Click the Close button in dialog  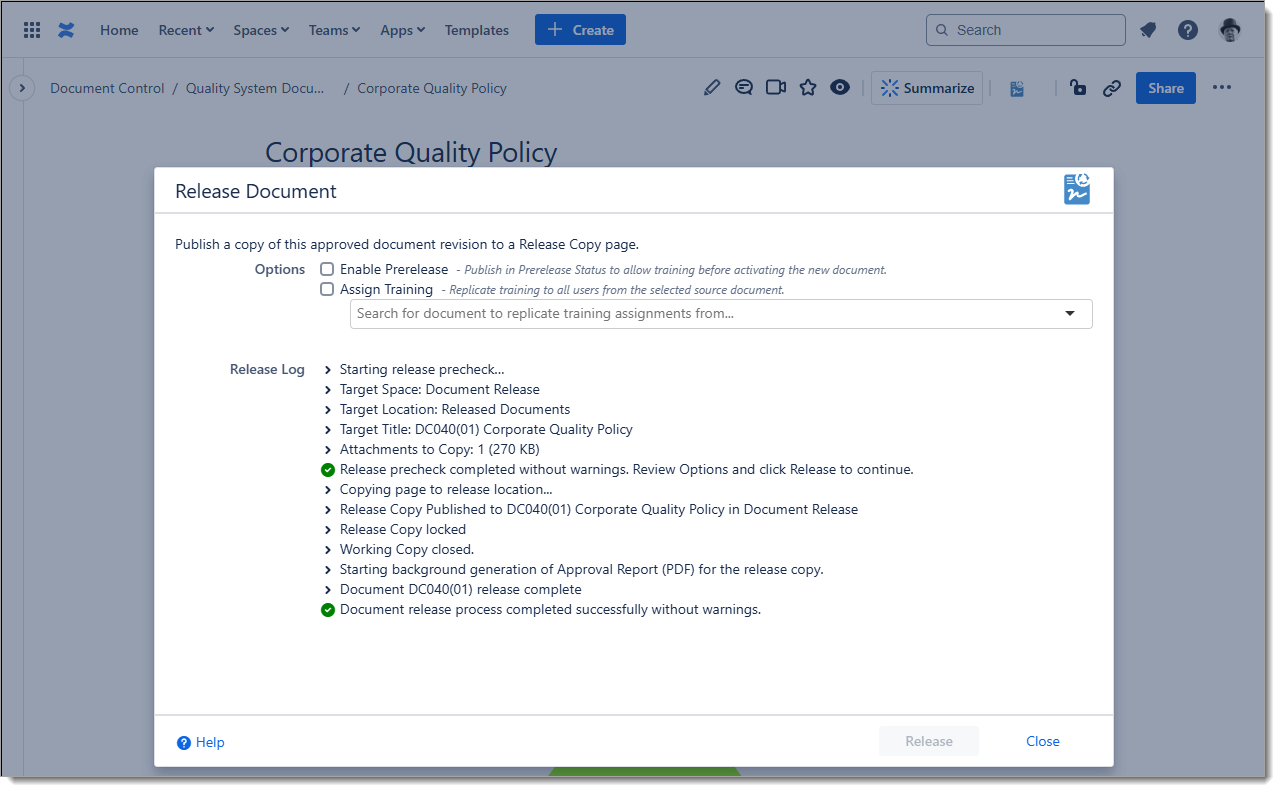click(1042, 741)
